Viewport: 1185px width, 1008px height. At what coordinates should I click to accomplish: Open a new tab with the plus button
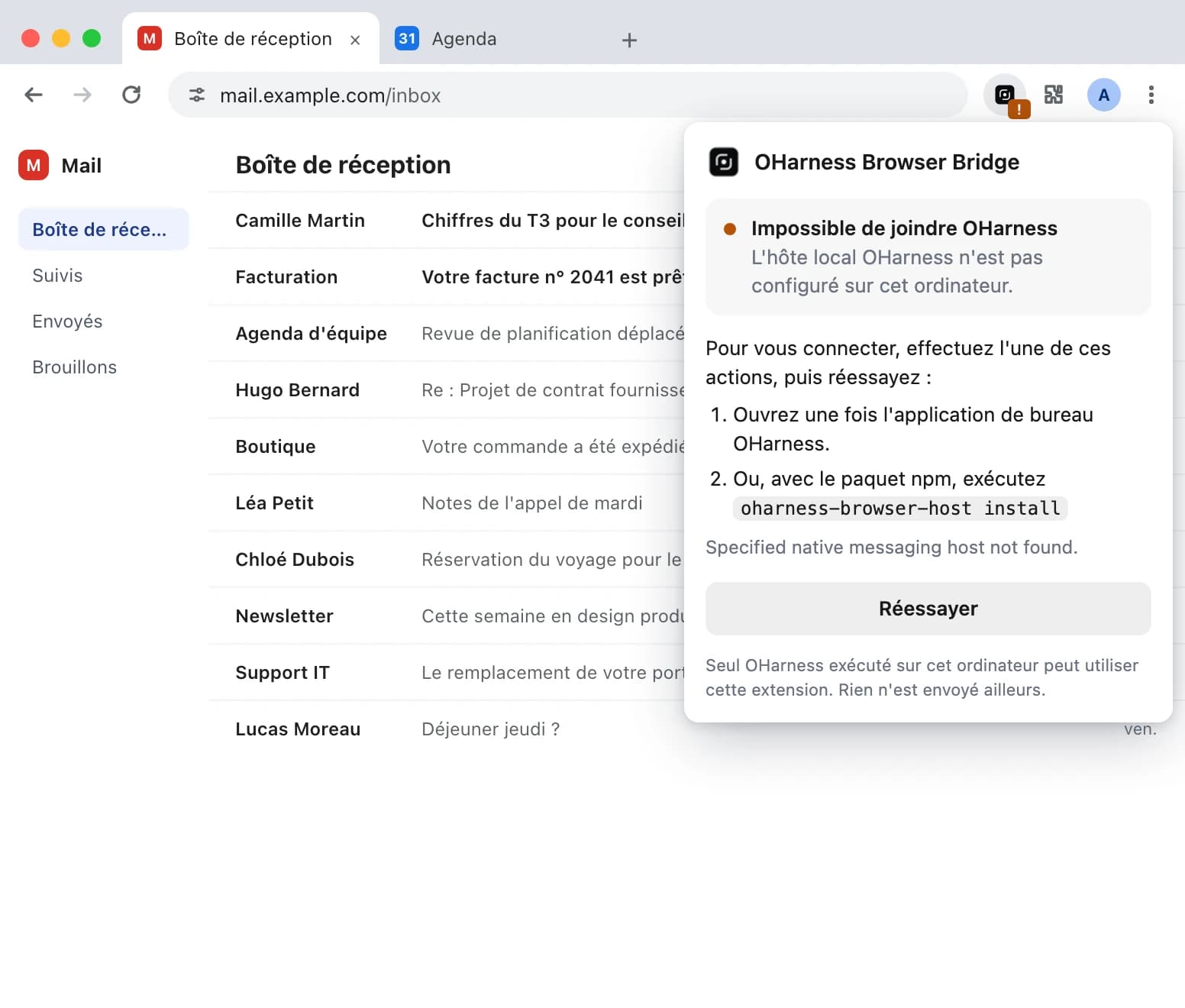tap(629, 40)
